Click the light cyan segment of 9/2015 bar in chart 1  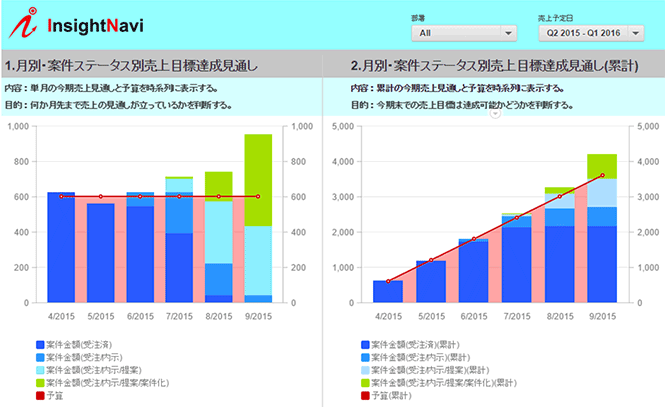coord(258,260)
